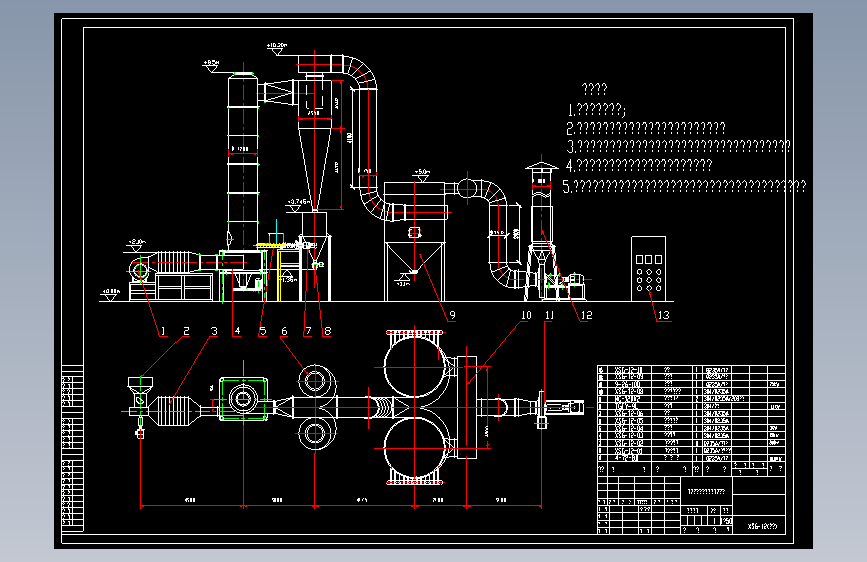This screenshot has width=867, height=562.
Task: Select the +10.20m elevation label
Action: tap(277, 45)
